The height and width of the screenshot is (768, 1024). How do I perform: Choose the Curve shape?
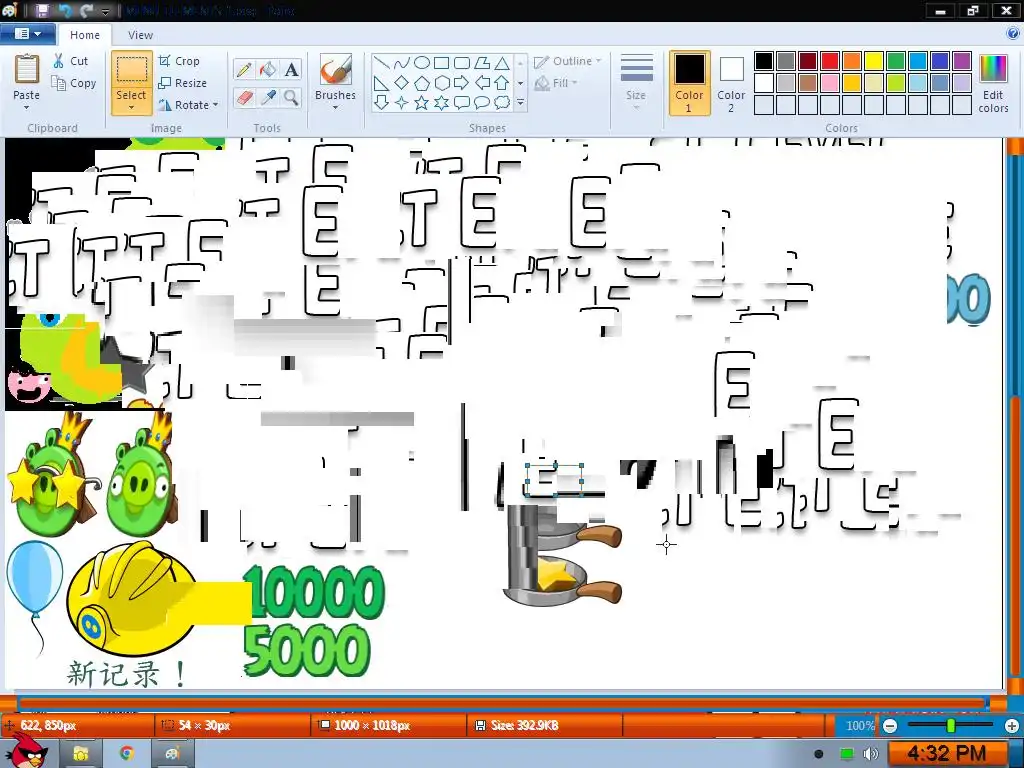(x=402, y=63)
